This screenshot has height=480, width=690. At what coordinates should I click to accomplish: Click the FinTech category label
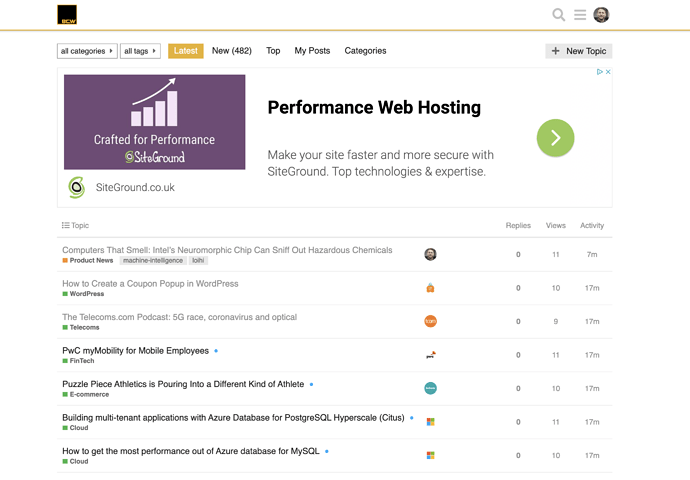pyautogui.click(x=78, y=361)
